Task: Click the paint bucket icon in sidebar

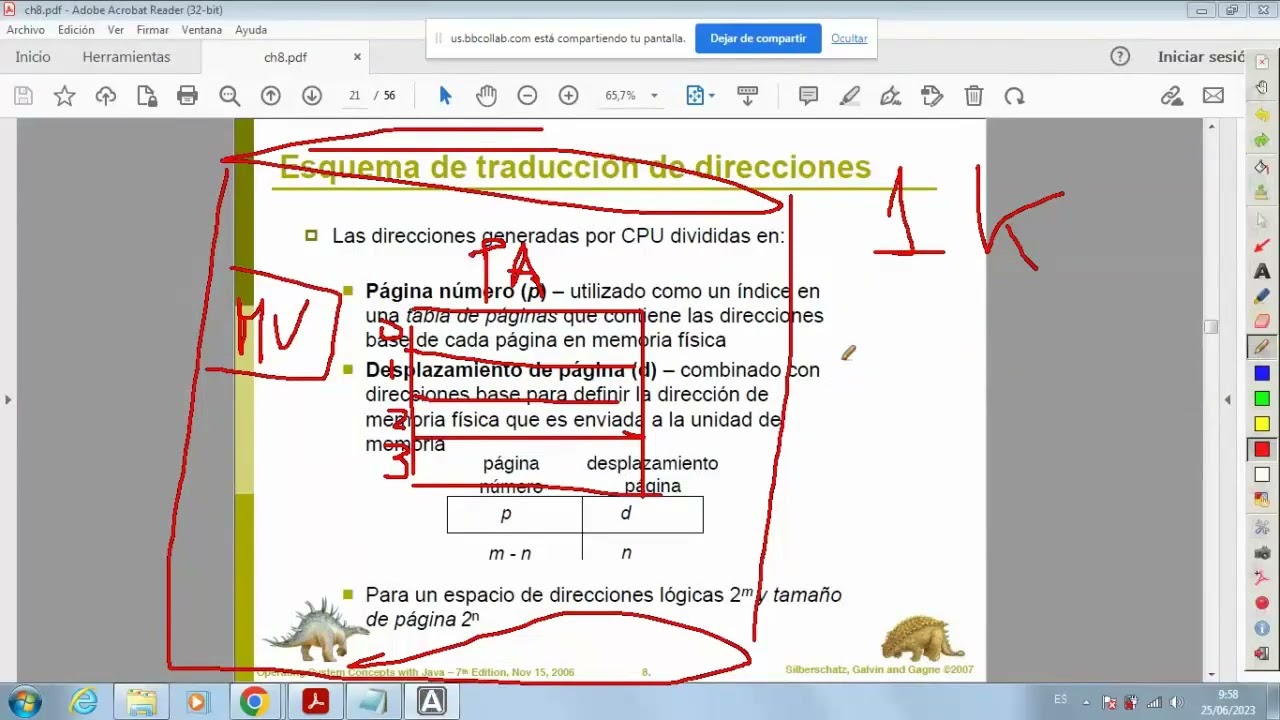Action: [1262, 167]
